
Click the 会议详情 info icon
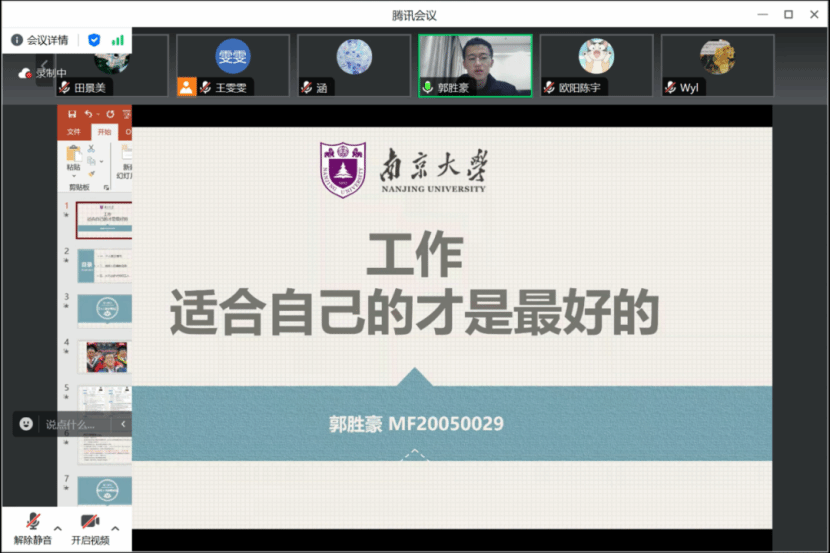17,40
